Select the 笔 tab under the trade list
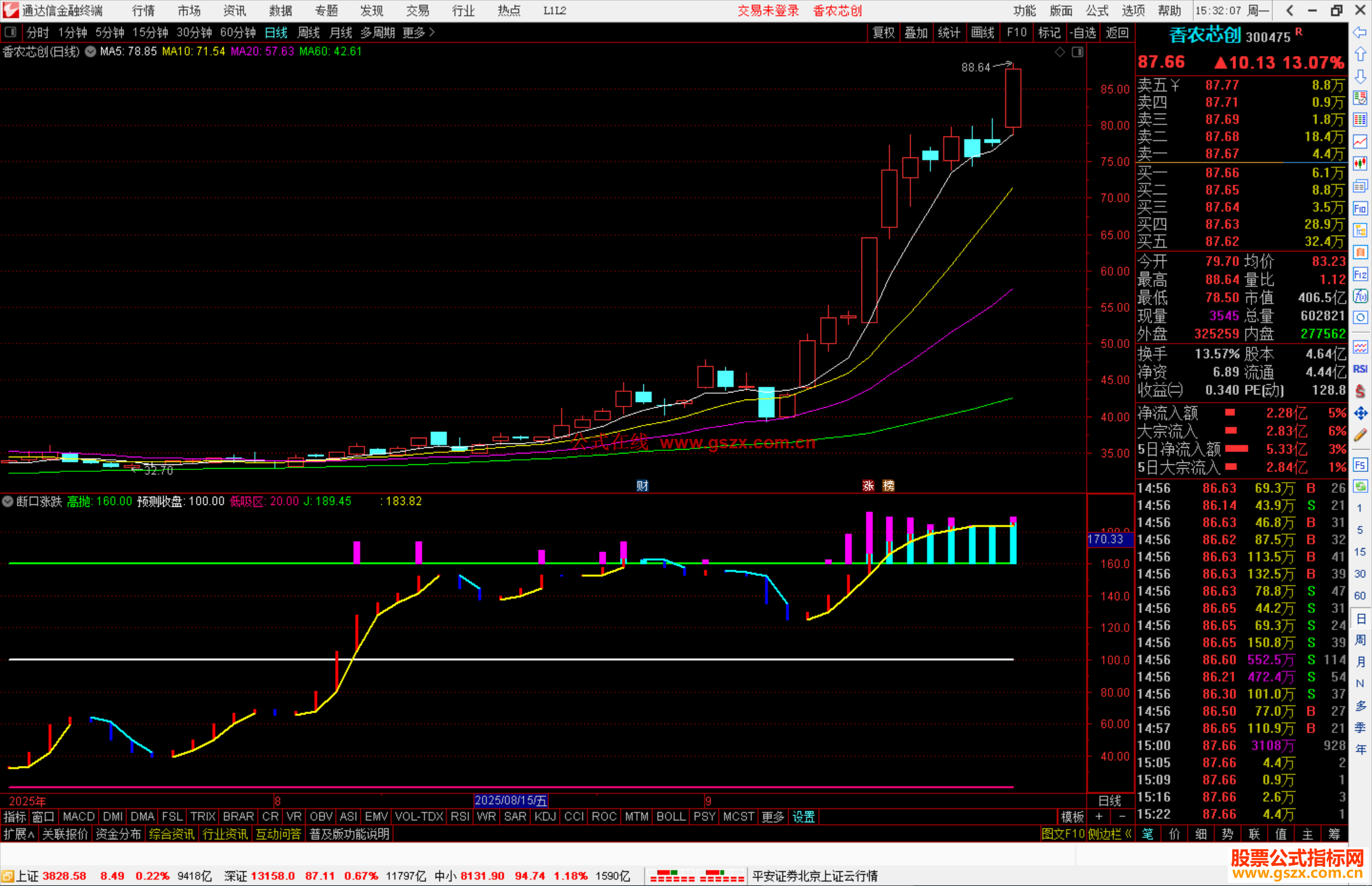Viewport: 1372px width, 886px height. 1148,834
